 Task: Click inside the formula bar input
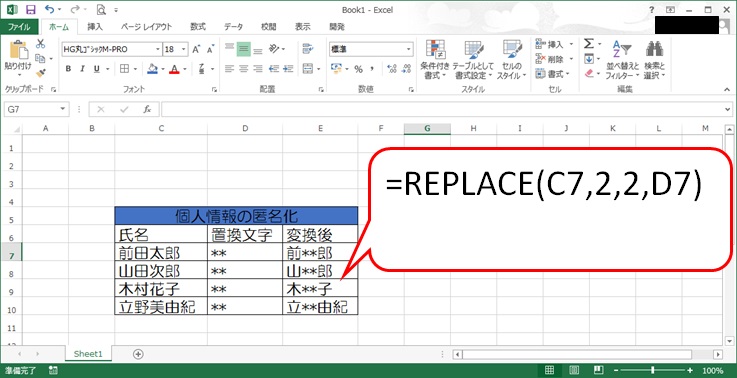442,109
